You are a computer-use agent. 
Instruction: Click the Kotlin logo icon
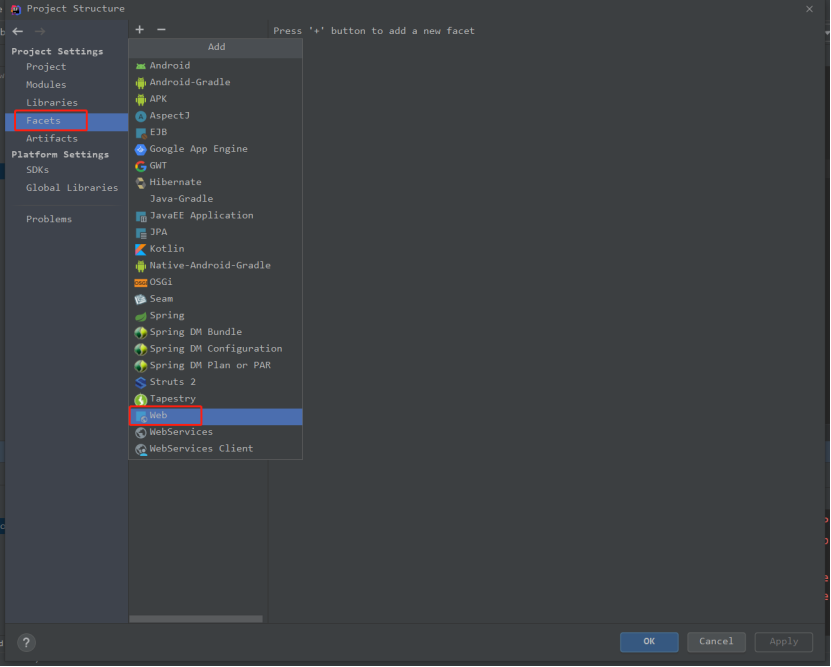point(140,249)
